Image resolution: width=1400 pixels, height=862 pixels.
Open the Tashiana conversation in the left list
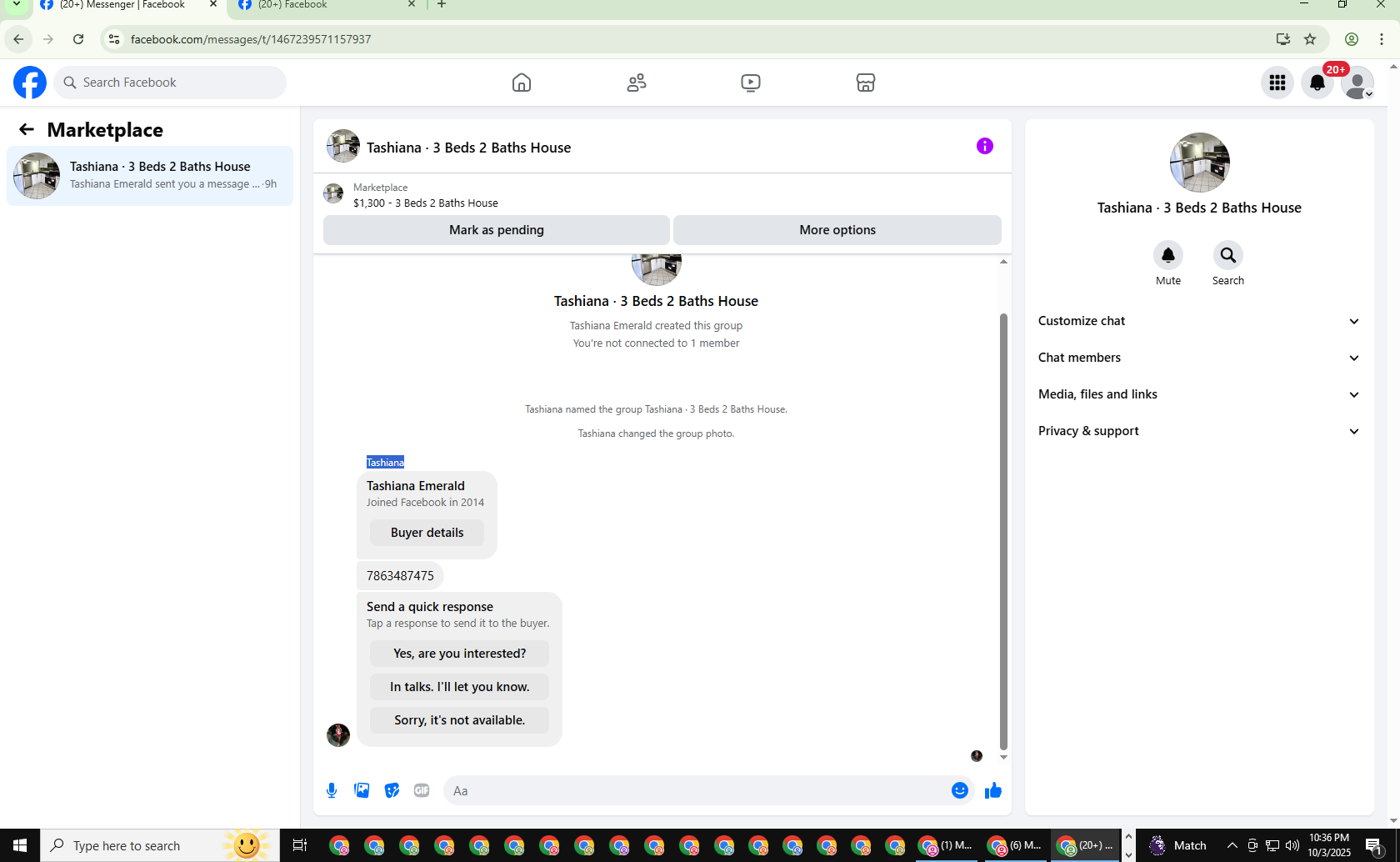pyautogui.click(x=150, y=176)
